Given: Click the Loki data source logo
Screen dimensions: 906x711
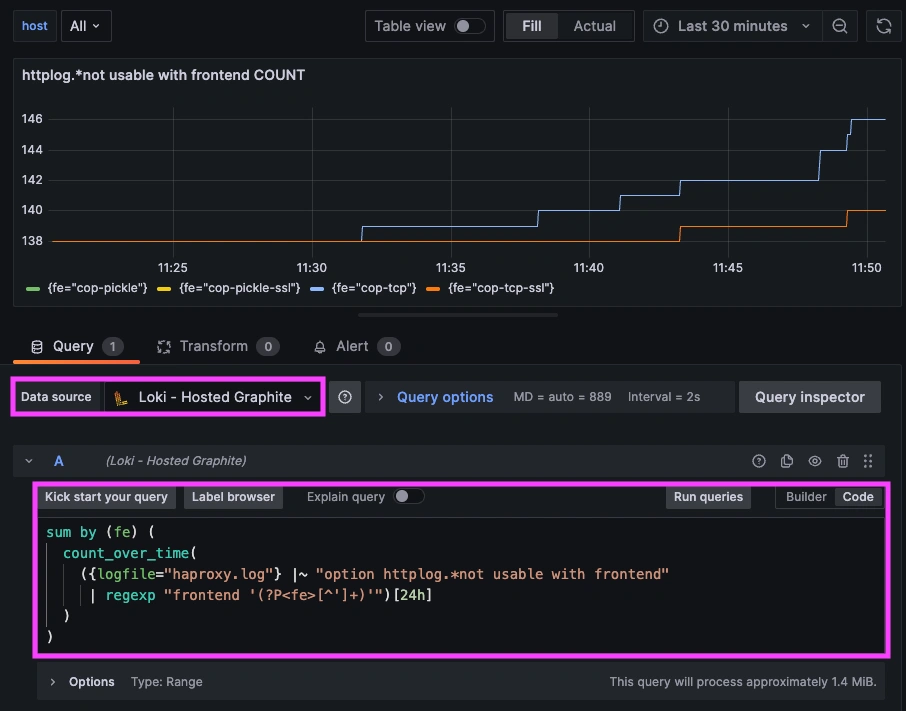Looking at the screenshot, I should click(121, 397).
